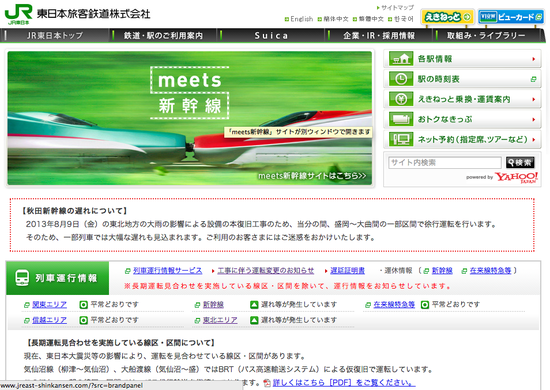
Task: Open the おトクなきっぷ red arrow
Action: 534,120
